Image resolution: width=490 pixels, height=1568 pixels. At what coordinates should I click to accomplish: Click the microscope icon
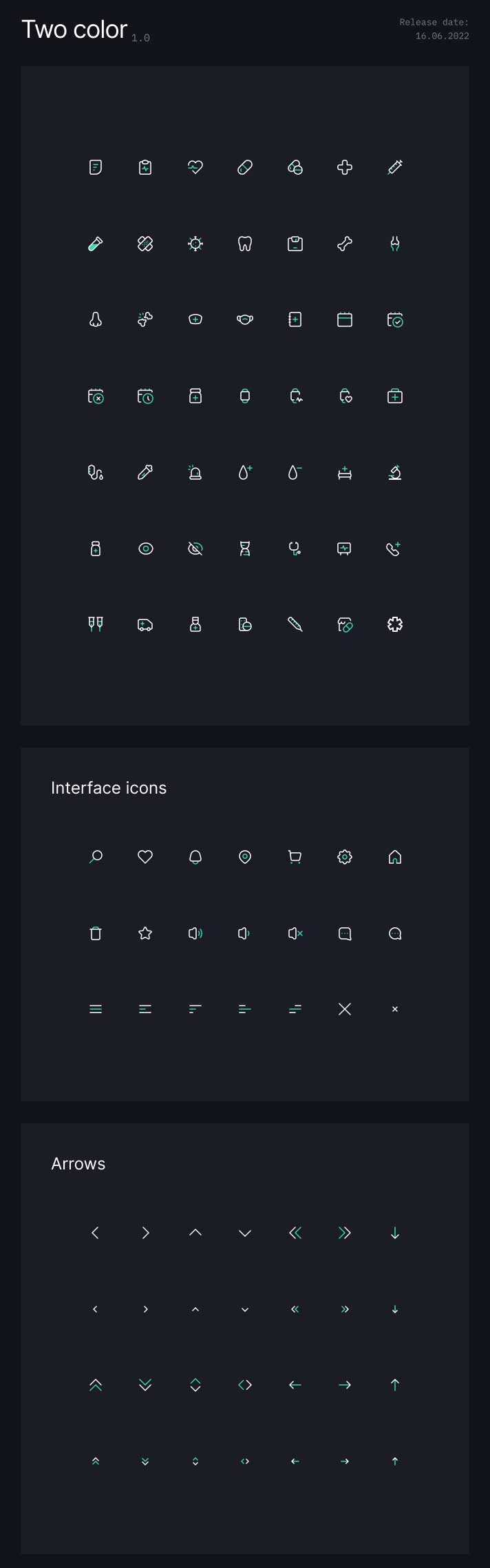pyautogui.click(x=395, y=472)
